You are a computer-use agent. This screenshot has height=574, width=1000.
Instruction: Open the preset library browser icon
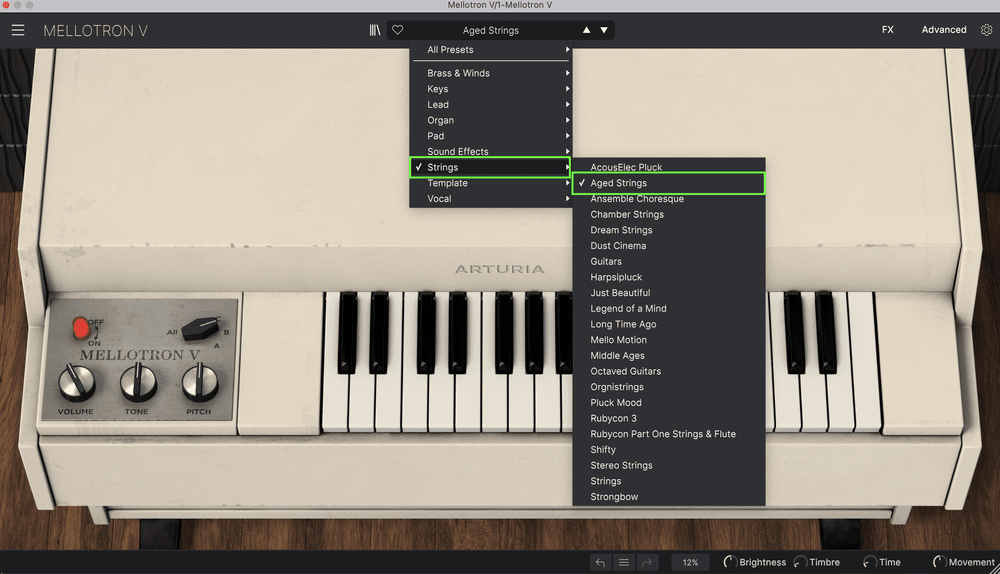(375, 30)
